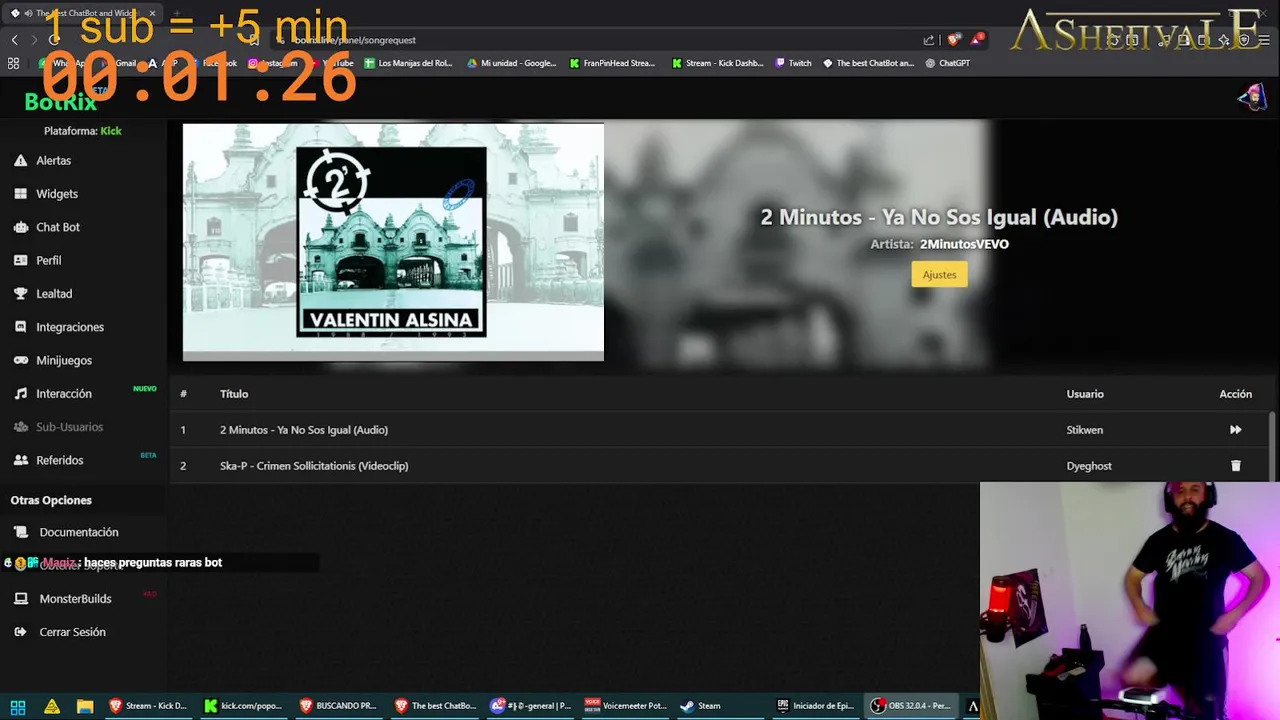The height and width of the screenshot is (720, 1280).
Task: Open the user avatar at top right
Action: click(x=1252, y=98)
